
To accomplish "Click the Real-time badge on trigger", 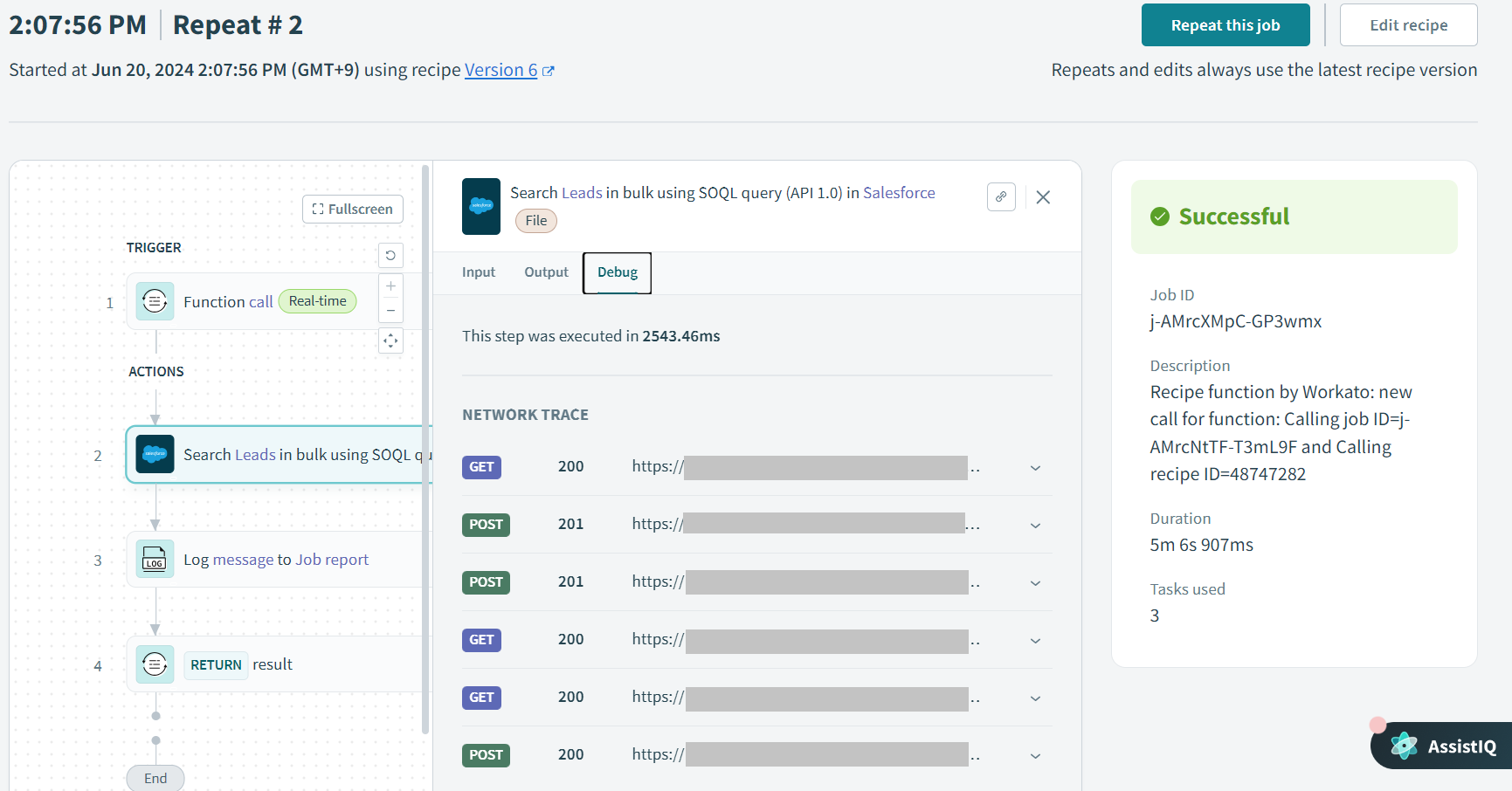I will (x=317, y=301).
